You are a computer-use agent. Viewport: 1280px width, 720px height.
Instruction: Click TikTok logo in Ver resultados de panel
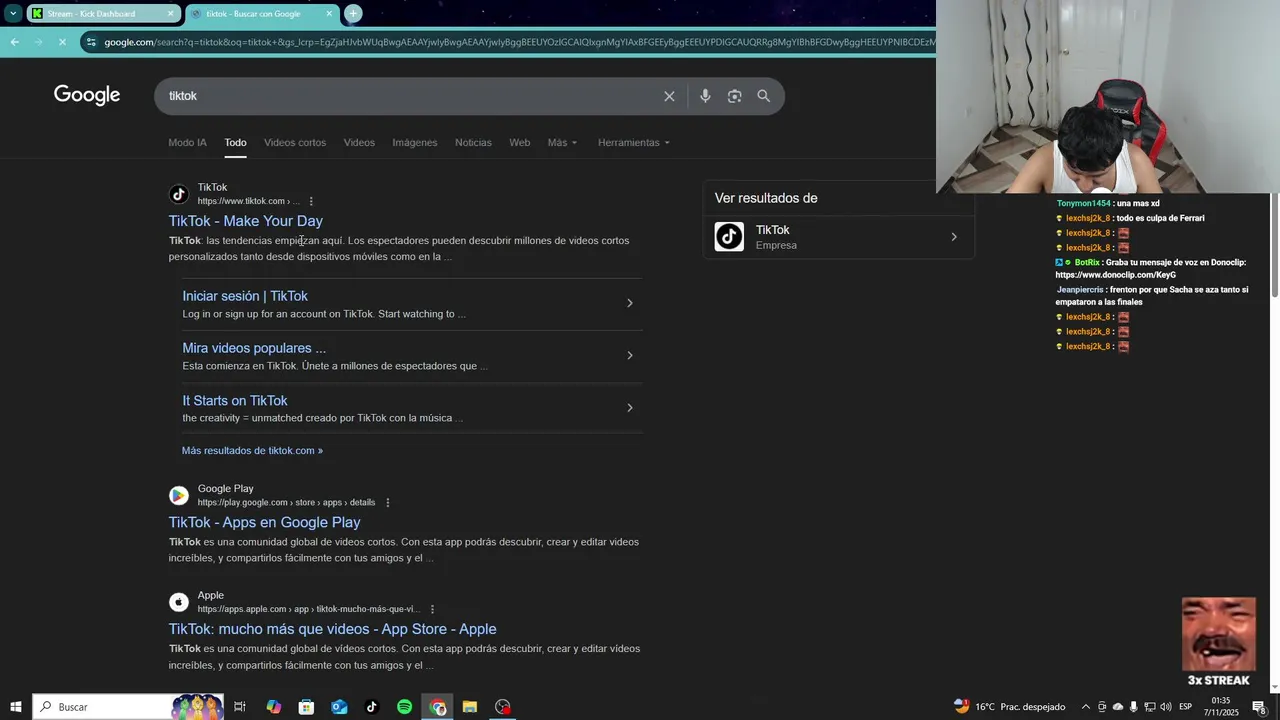tap(729, 237)
